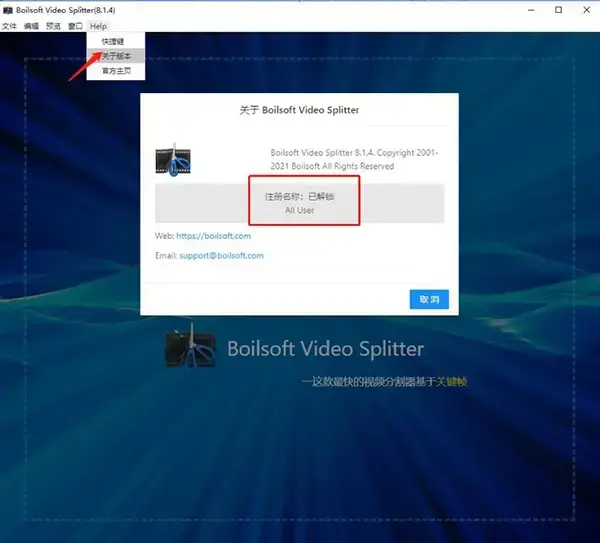Click the window title 'Boilsoft Video Splitter(8.1.4)'

pos(65,10)
